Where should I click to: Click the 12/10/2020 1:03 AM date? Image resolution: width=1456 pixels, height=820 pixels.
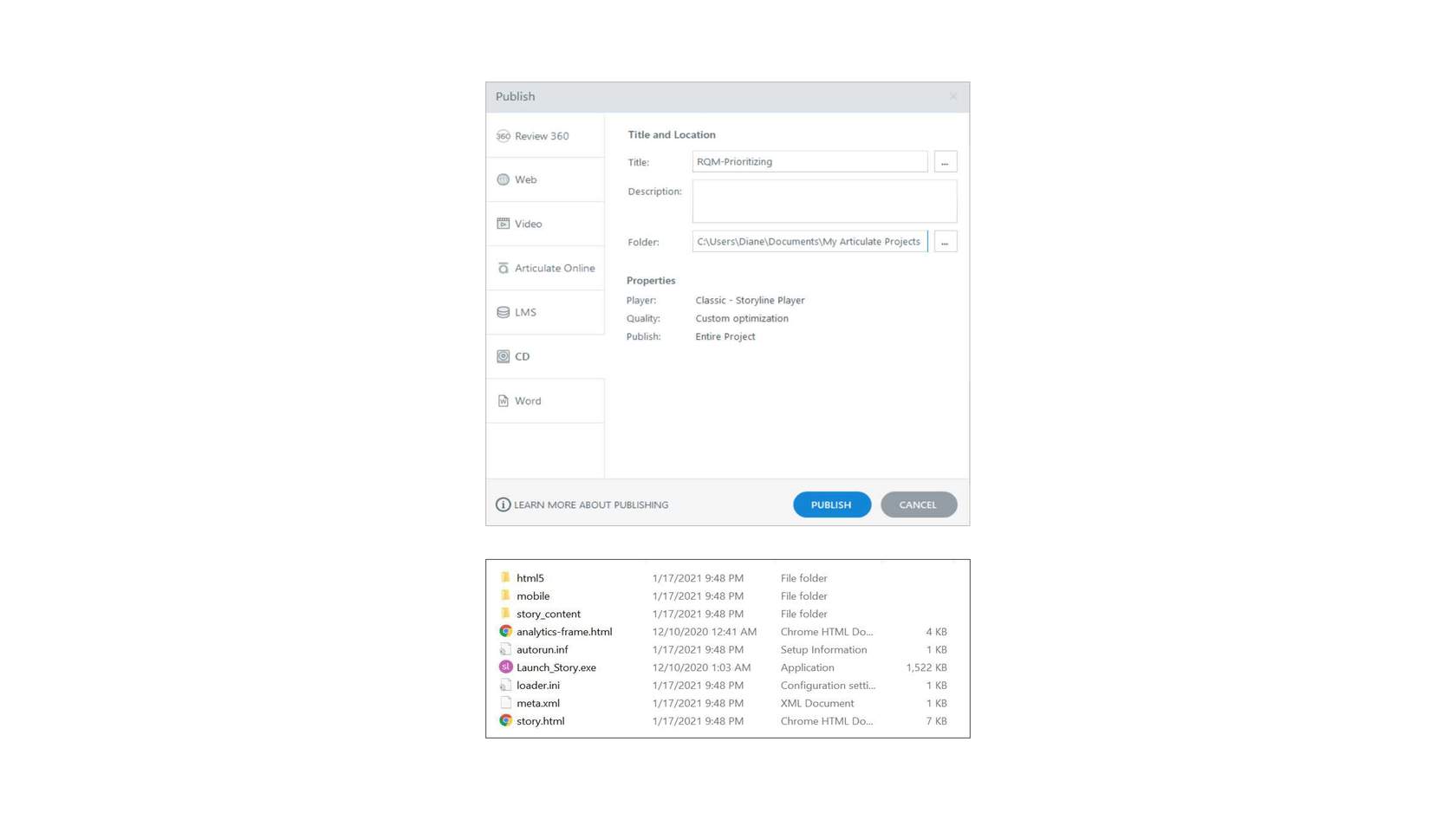(702, 667)
